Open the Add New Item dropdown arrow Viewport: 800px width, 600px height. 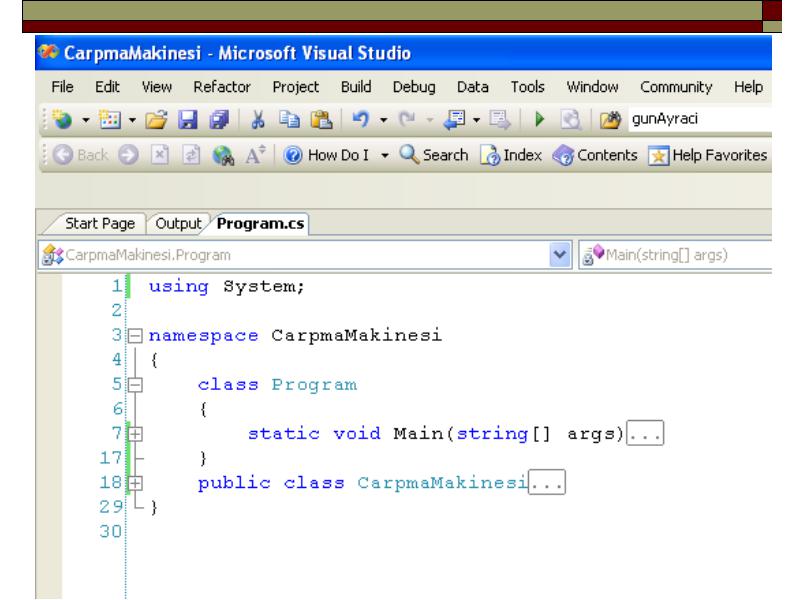[132, 120]
